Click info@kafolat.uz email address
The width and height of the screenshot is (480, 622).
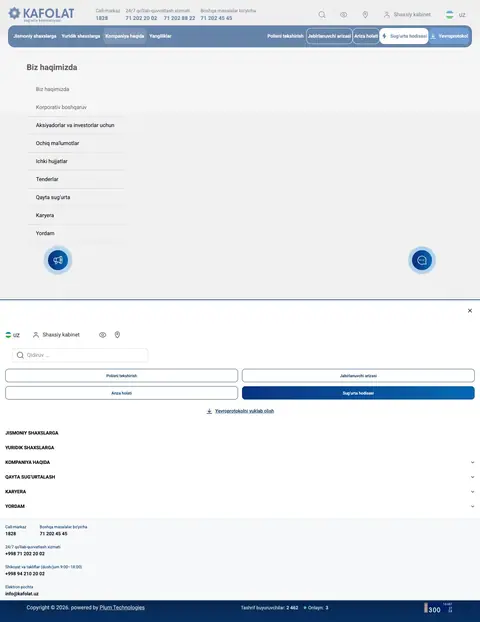(22, 594)
